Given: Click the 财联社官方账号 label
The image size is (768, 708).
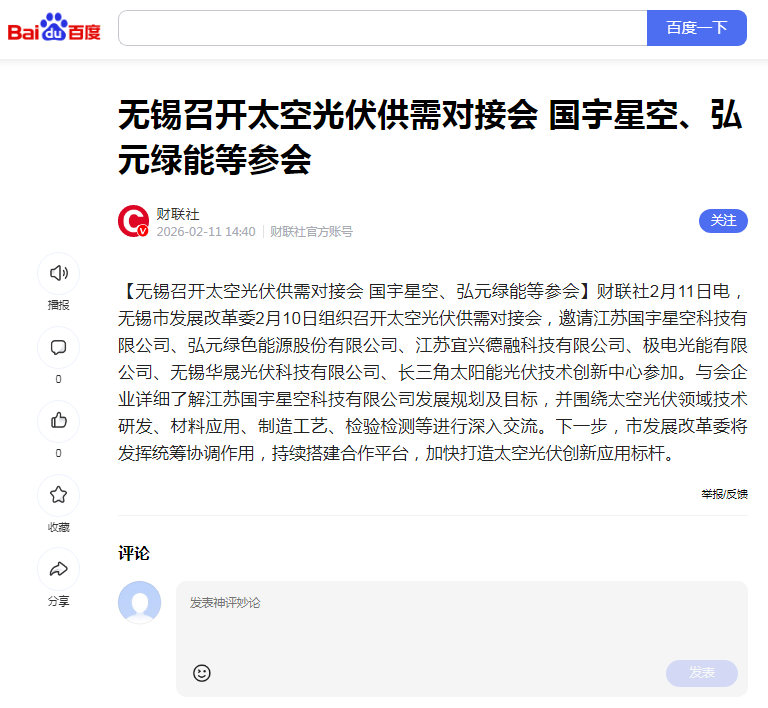Looking at the screenshot, I should pos(311,232).
